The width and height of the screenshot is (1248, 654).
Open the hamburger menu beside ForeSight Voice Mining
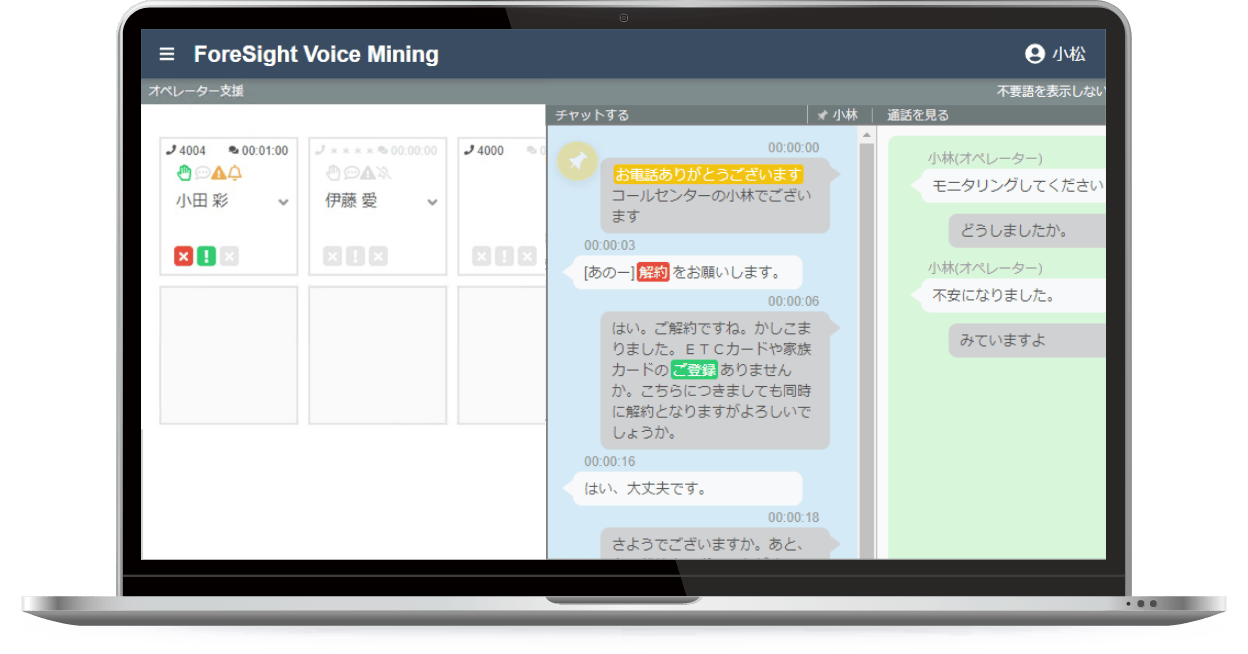coord(167,54)
